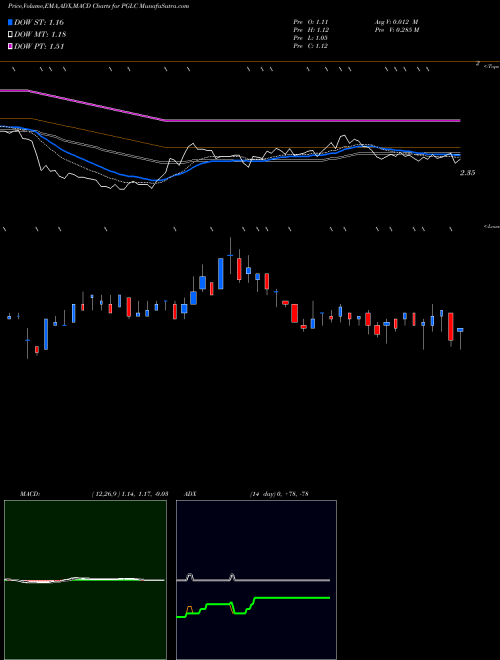Click the white DOW MT legend swatch

10,35
